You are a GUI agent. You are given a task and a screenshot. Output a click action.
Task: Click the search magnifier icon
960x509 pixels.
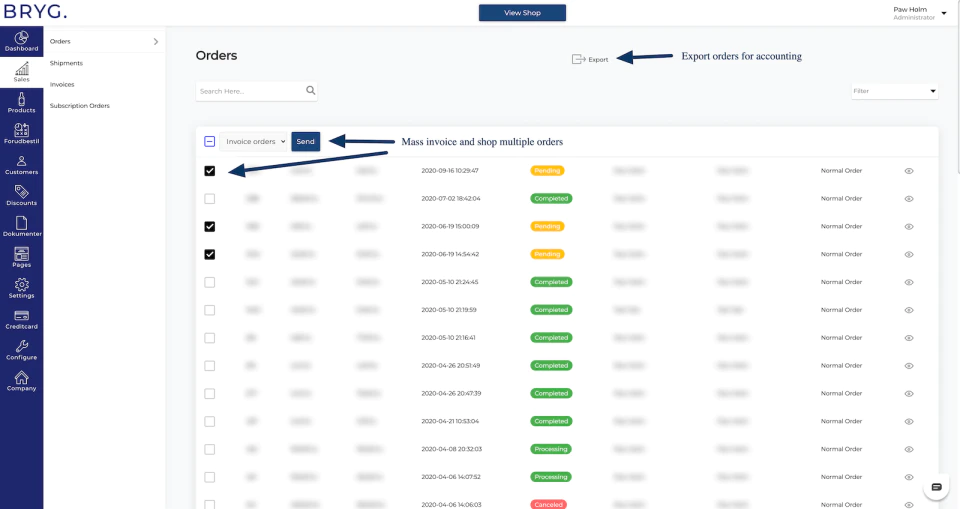(310, 91)
